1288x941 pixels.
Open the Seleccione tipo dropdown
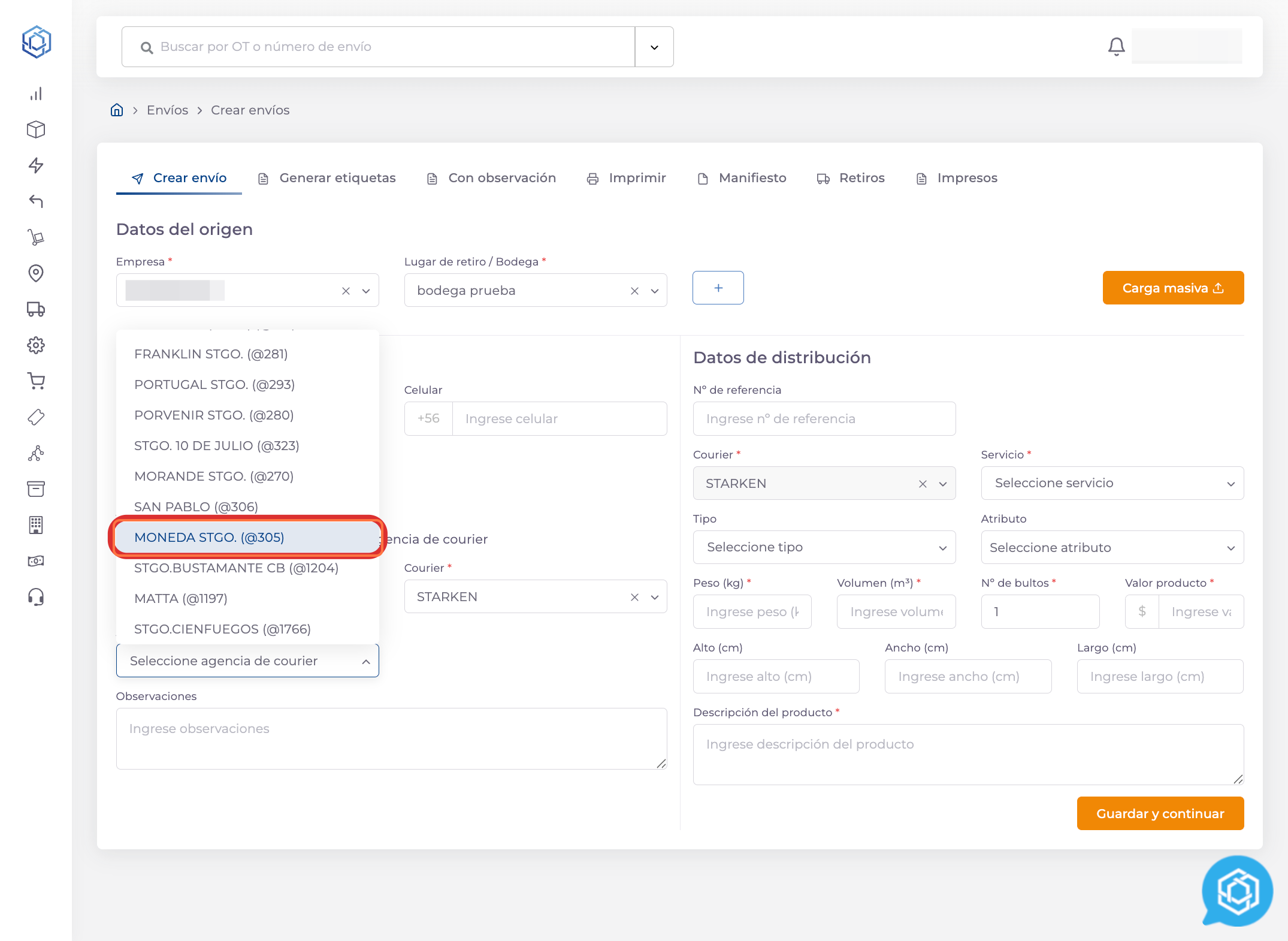click(824, 547)
